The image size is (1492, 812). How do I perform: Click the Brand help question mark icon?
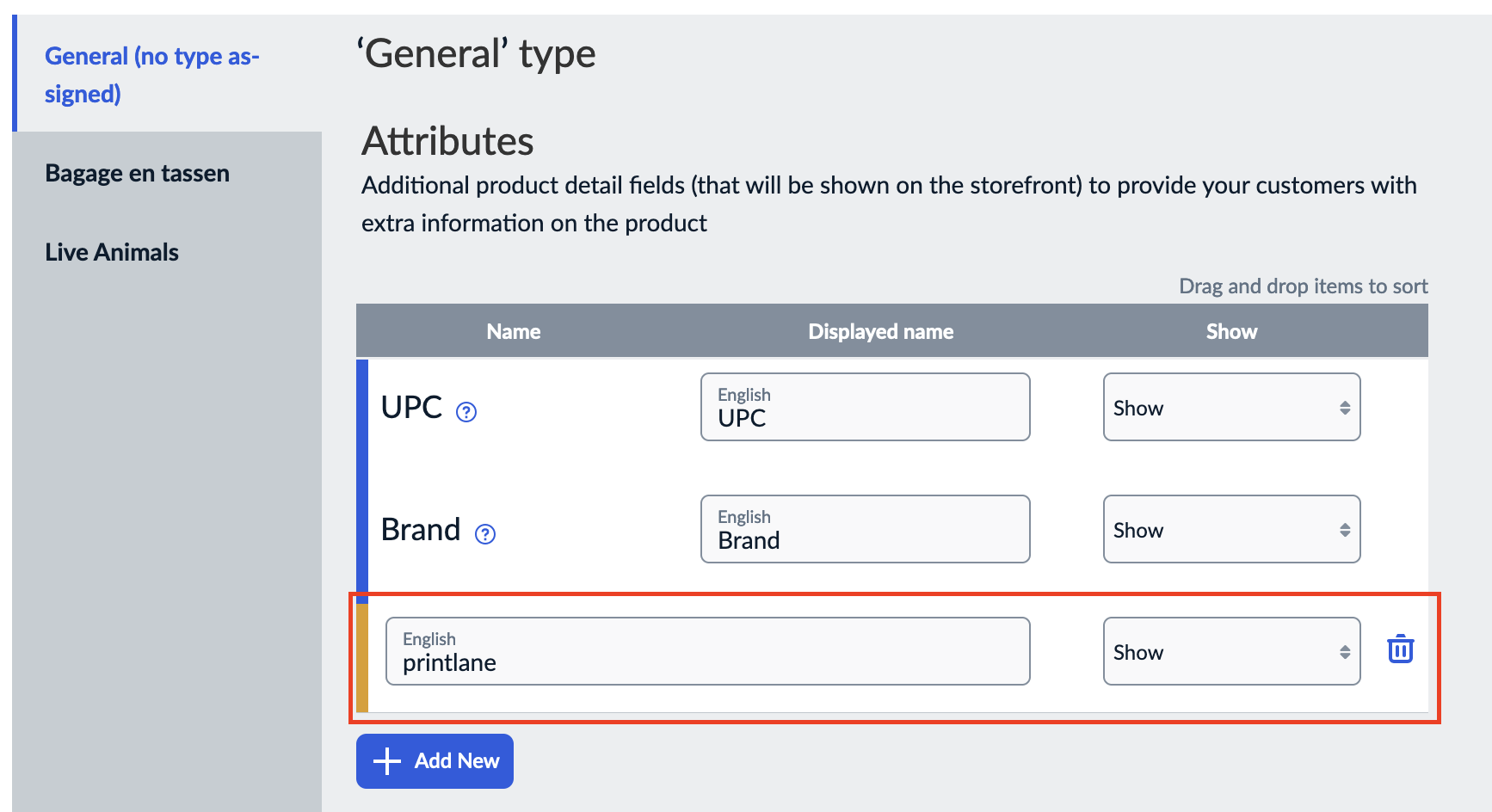click(485, 534)
